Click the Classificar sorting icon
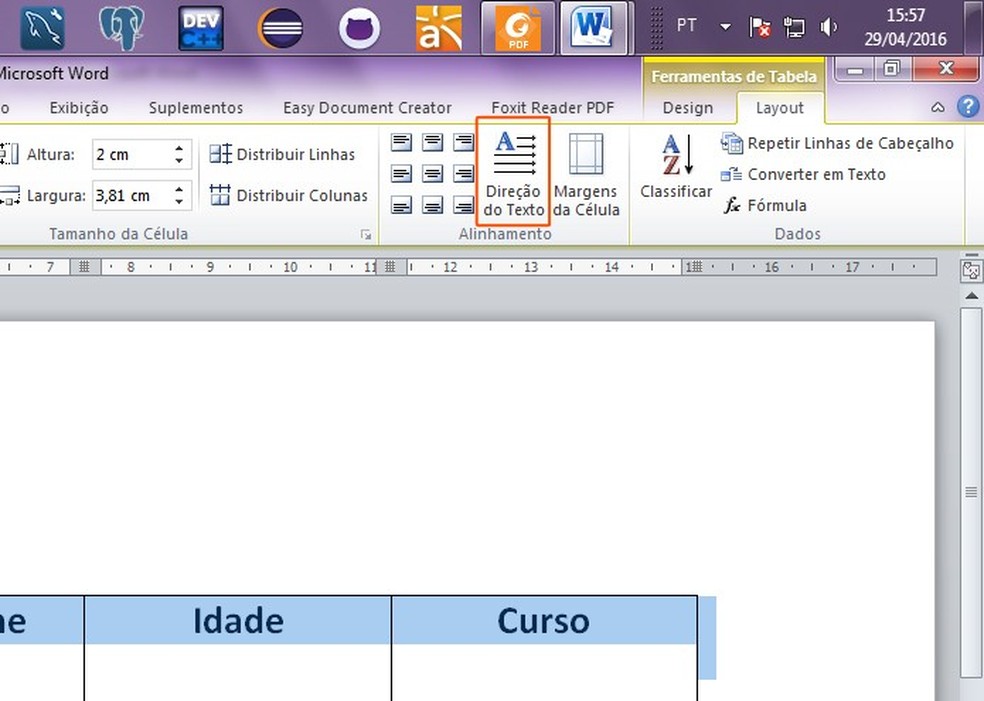This screenshot has height=701, width=984. pos(675,168)
